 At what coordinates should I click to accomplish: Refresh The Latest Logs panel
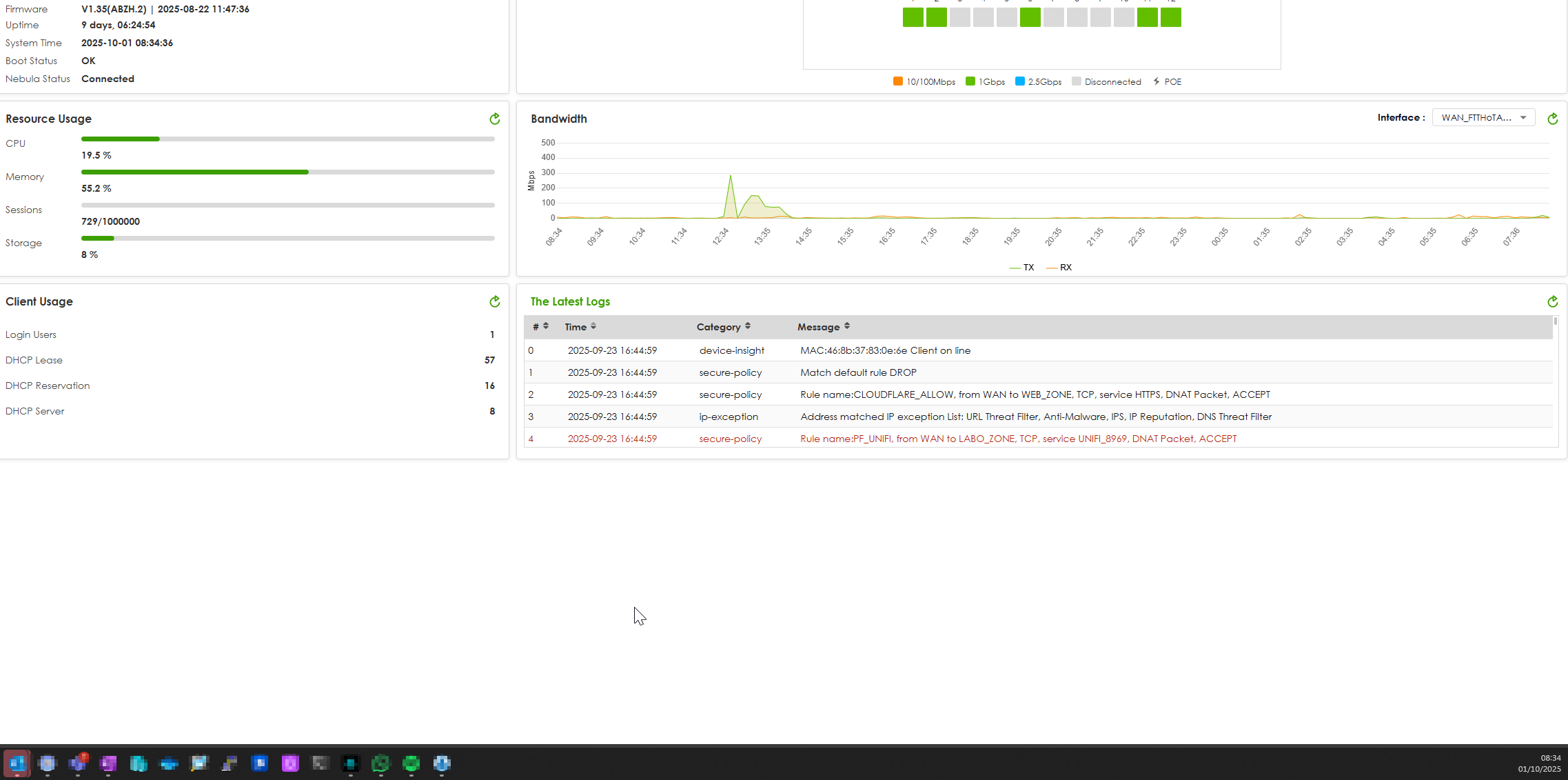point(1552,301)
